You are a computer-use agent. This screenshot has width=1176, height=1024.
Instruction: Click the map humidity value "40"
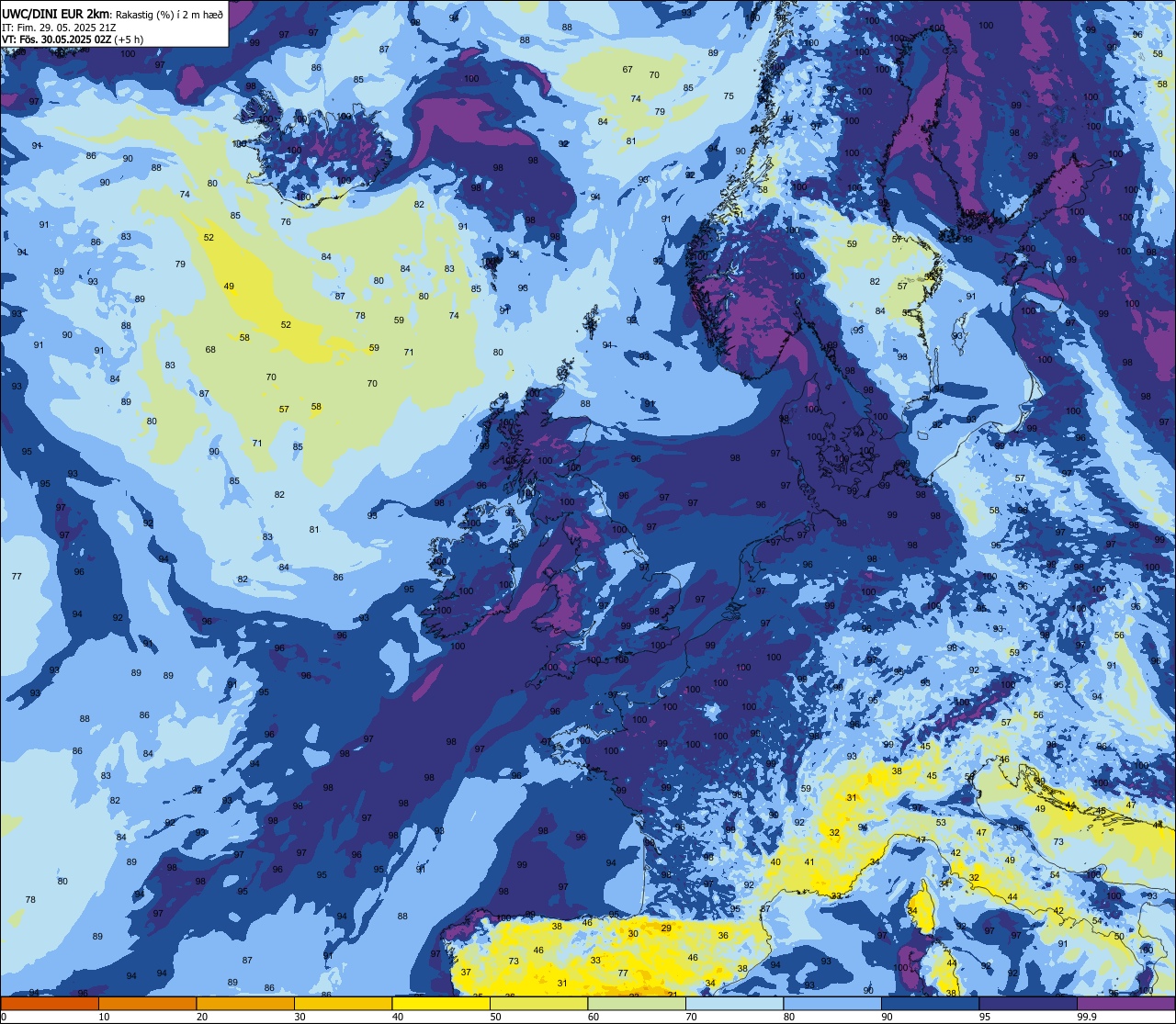coord(775,862)
